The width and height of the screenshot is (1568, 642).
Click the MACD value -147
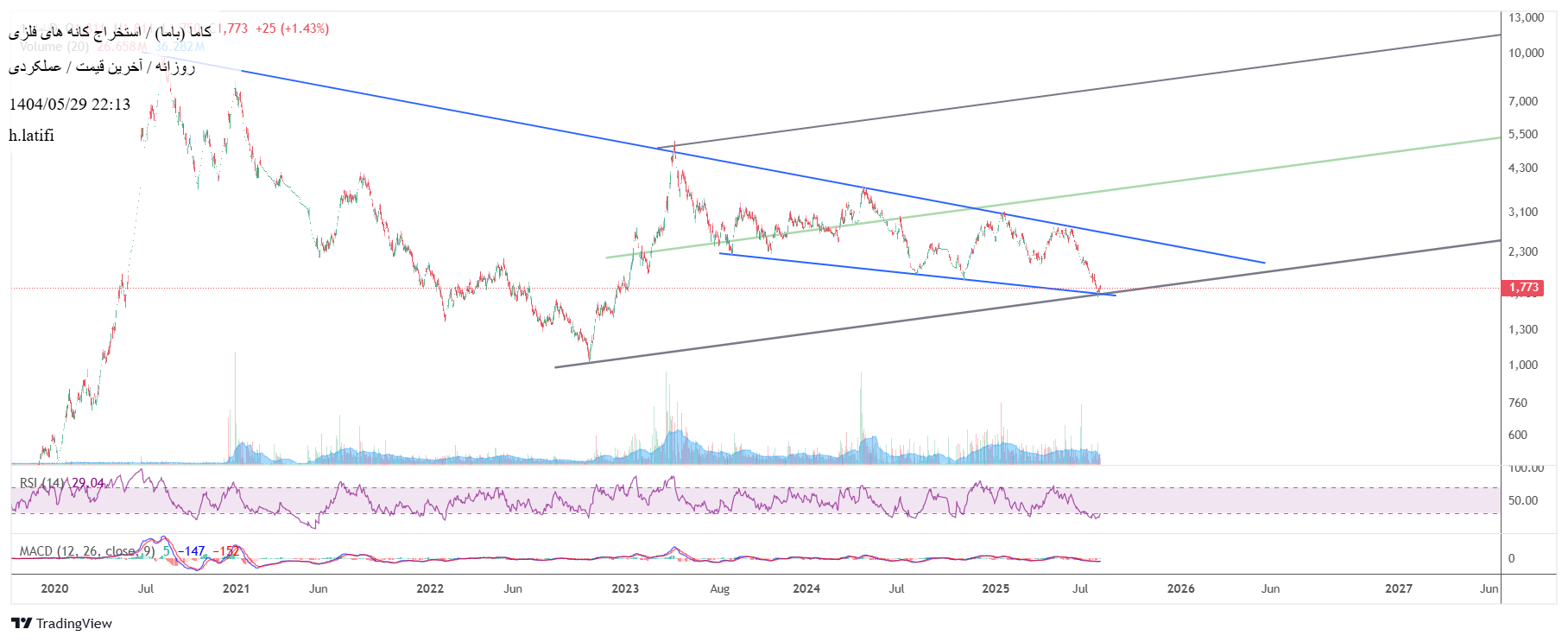coord(192,550)
